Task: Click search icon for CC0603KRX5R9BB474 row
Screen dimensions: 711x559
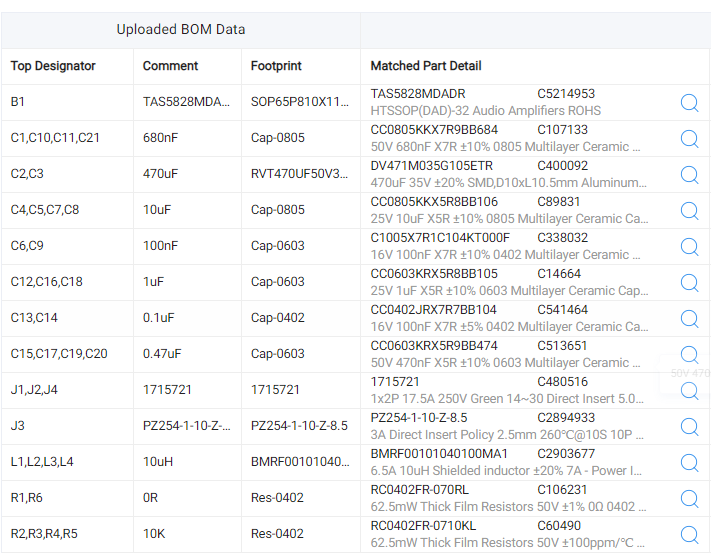Action: coord(689,355)
